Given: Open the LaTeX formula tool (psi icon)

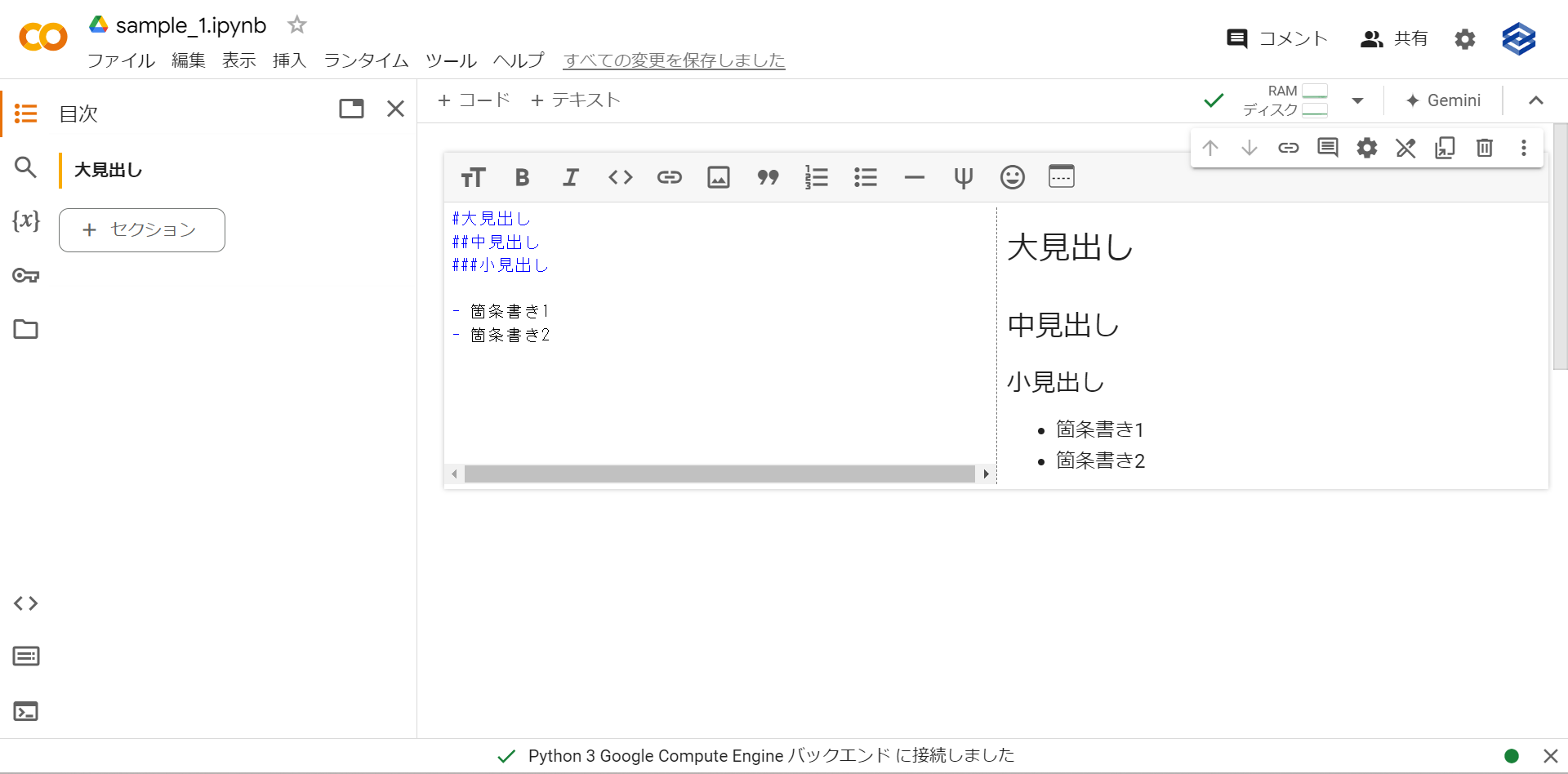Looking at the screenshot, I should coord(963,176).
